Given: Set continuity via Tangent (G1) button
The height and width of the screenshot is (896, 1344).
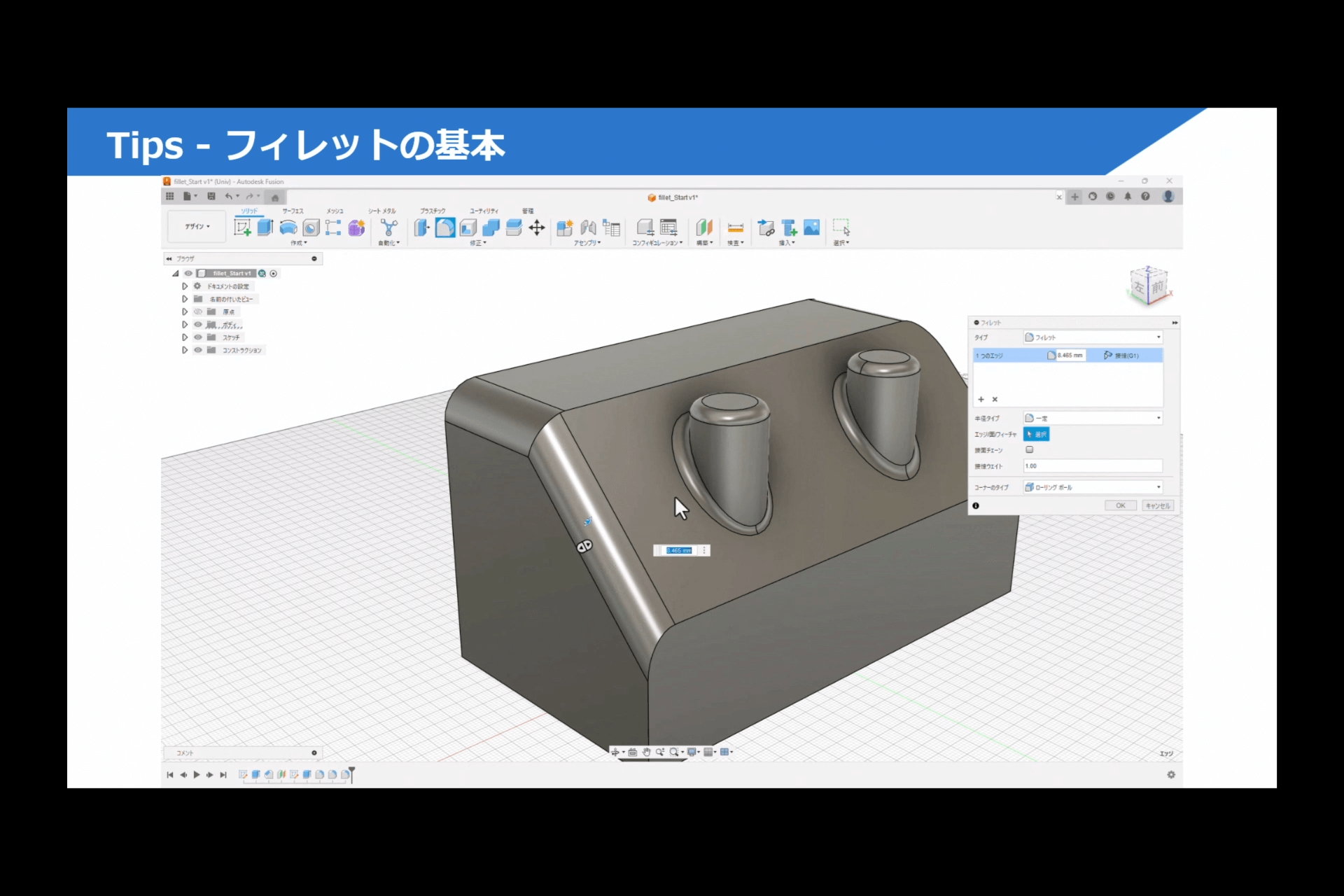Looking at the screenshot, I should pyautogui.click(x=1122, y=356).
